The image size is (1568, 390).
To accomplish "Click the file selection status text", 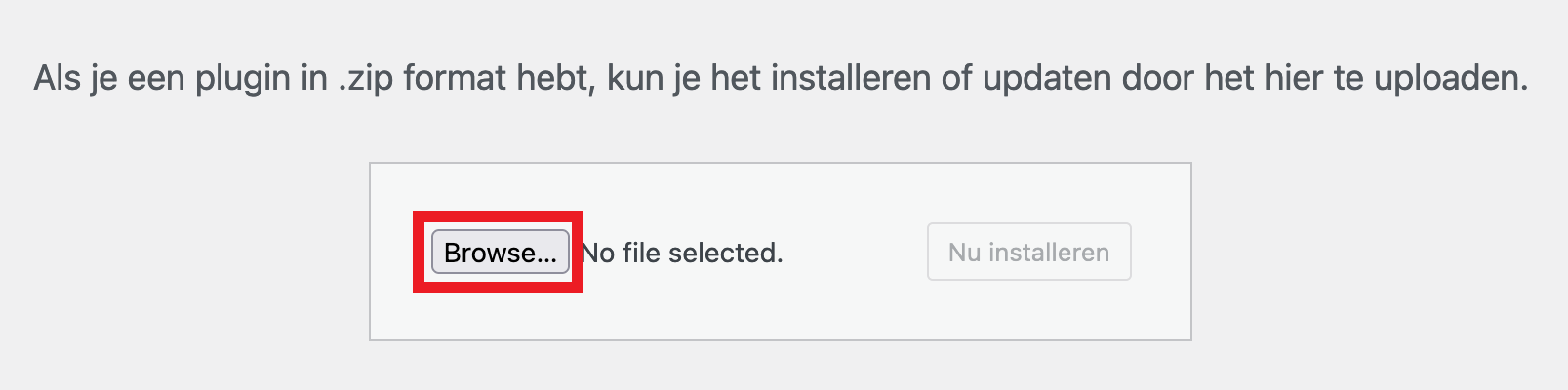I will point(683,253).
